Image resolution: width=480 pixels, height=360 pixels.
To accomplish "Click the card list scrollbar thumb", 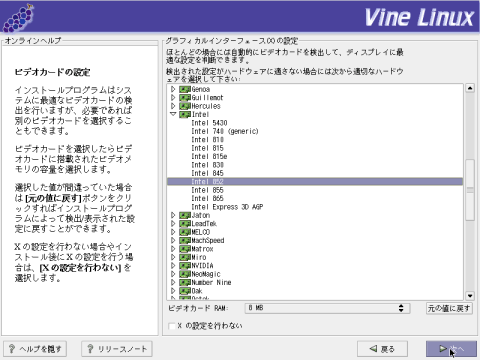I will pyautogui.click(x=470, y=190).
